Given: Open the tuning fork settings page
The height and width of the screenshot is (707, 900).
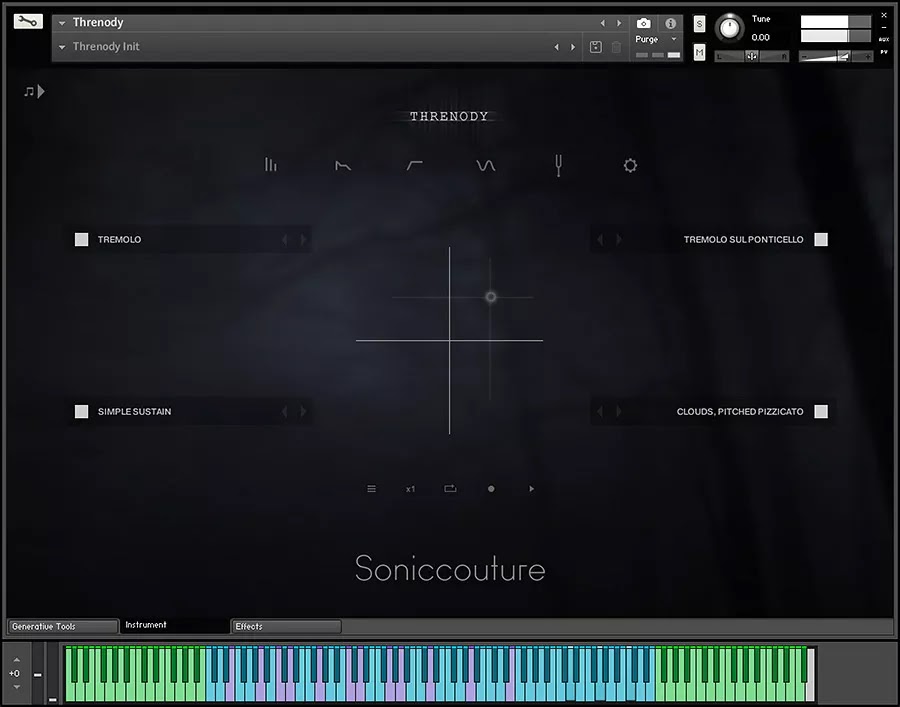Looking at the screenshot, I should [x=558, y=165].
